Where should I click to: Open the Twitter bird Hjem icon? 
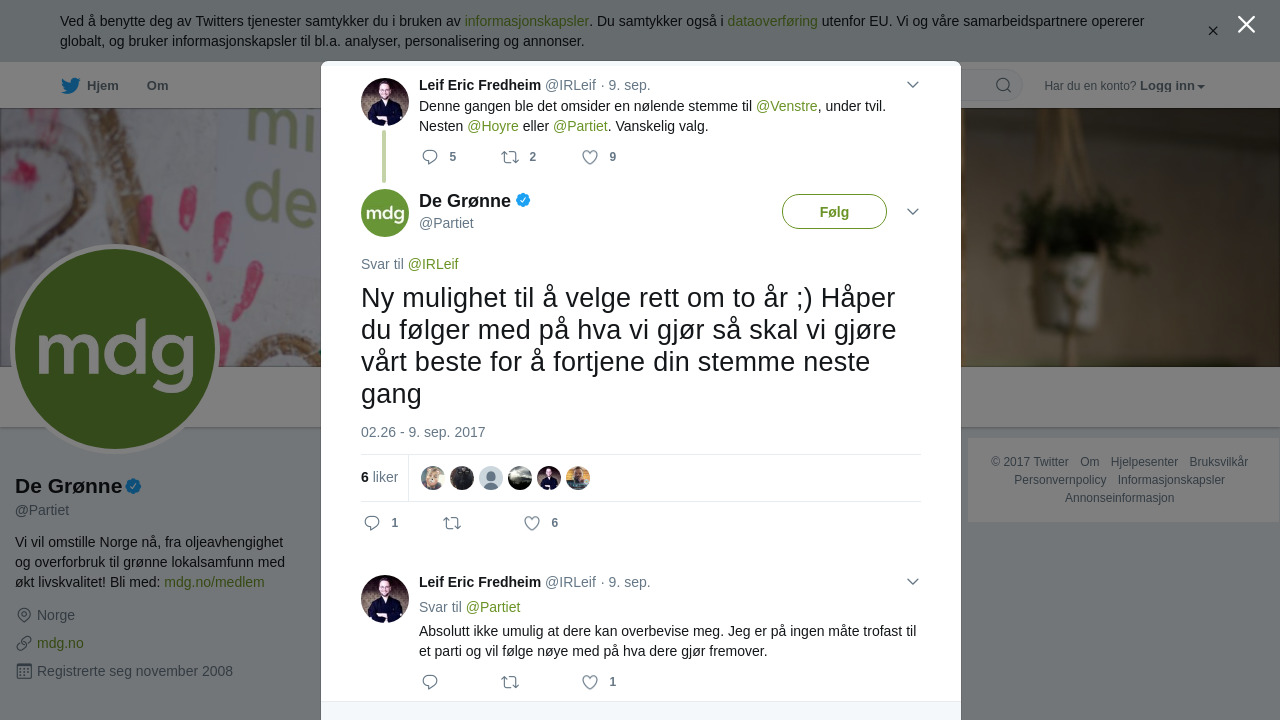[x=70, y=86]
